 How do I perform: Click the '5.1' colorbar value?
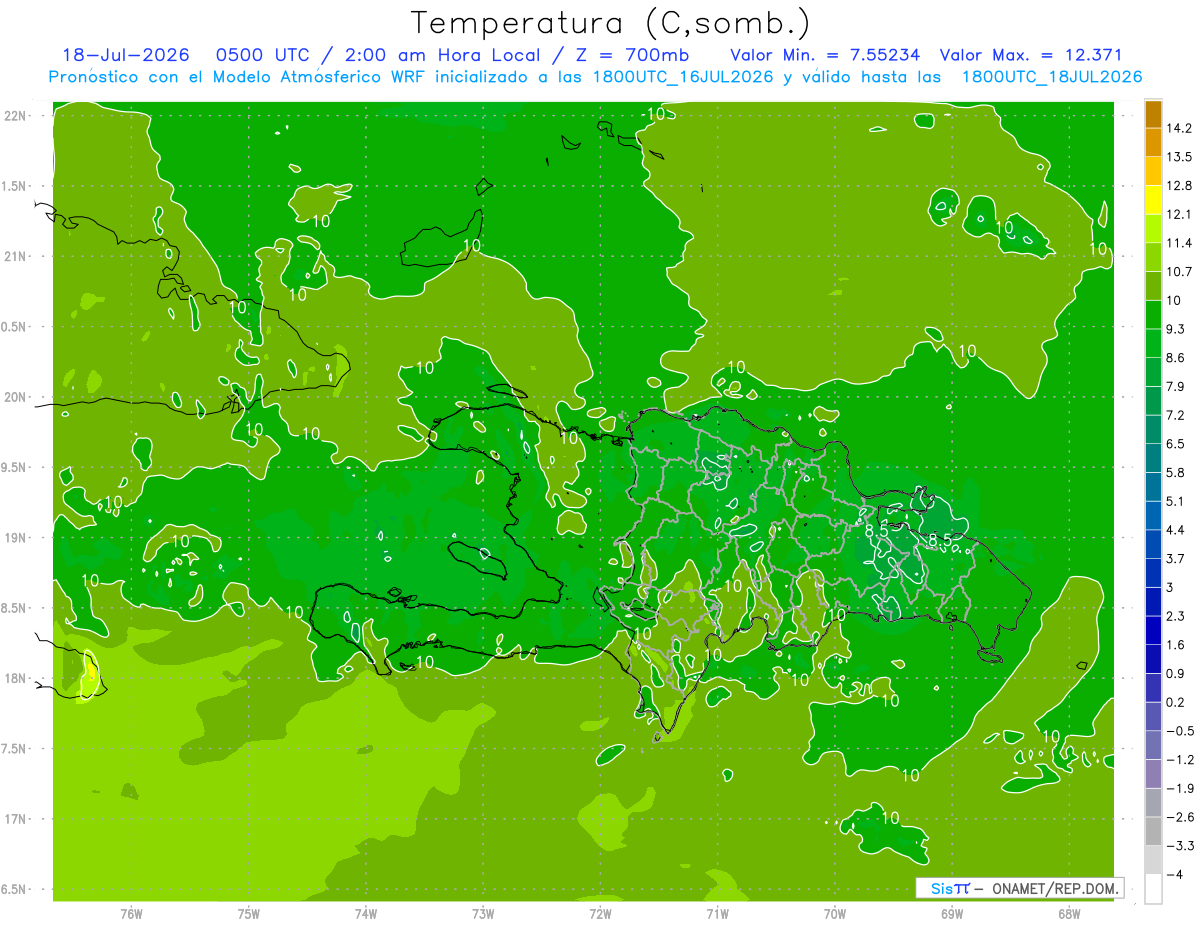[x=1176, y=501]
